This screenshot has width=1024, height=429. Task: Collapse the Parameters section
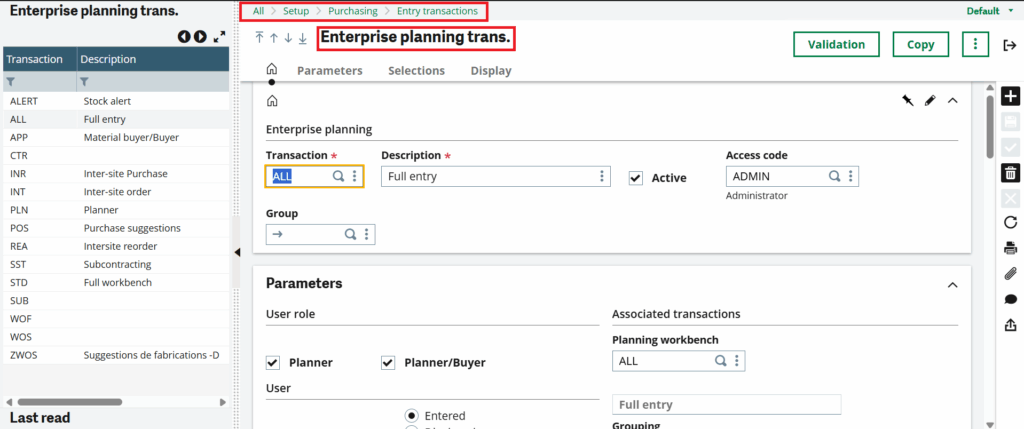[951, 284]
